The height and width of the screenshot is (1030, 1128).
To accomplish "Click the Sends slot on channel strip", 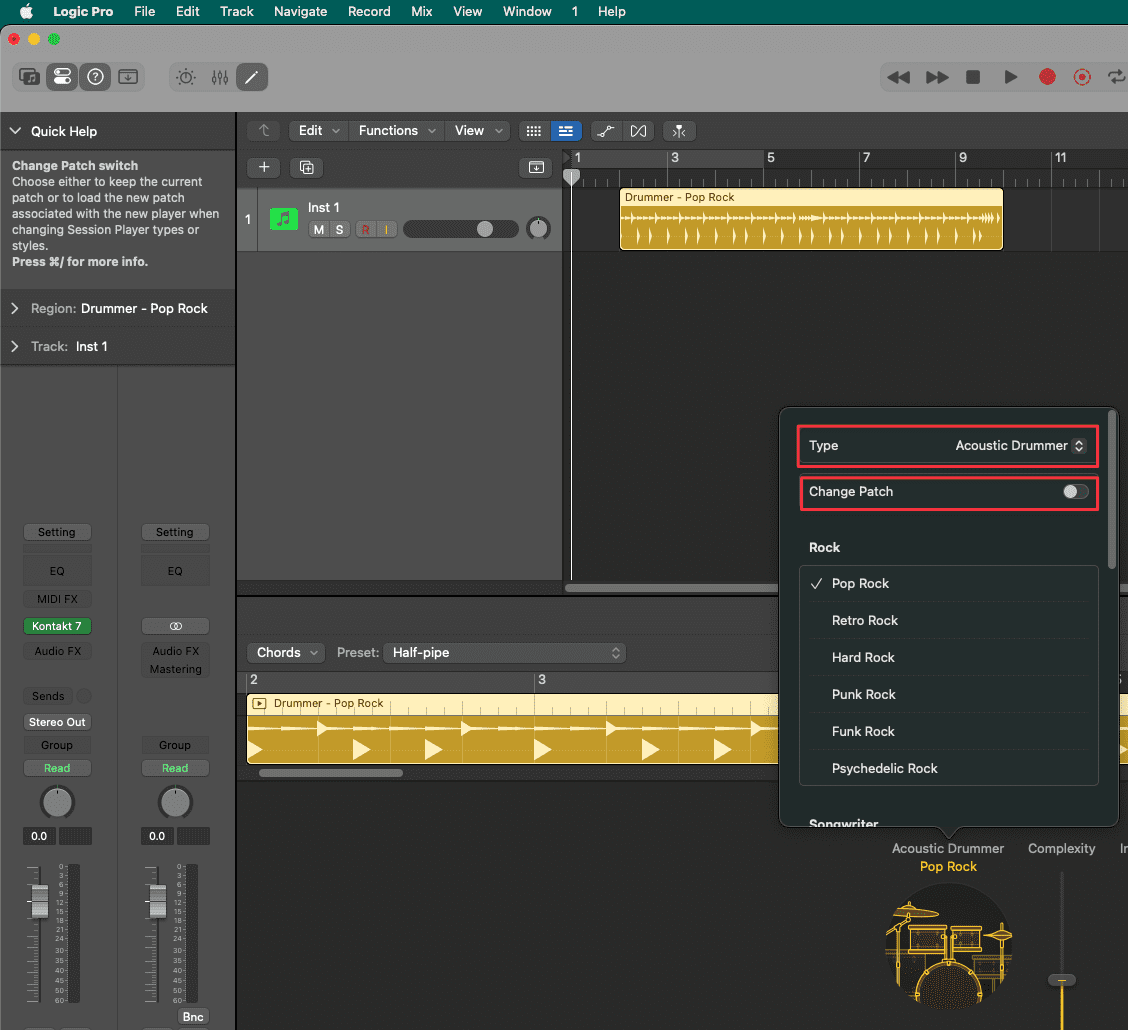I will click(x=48, y=696).
